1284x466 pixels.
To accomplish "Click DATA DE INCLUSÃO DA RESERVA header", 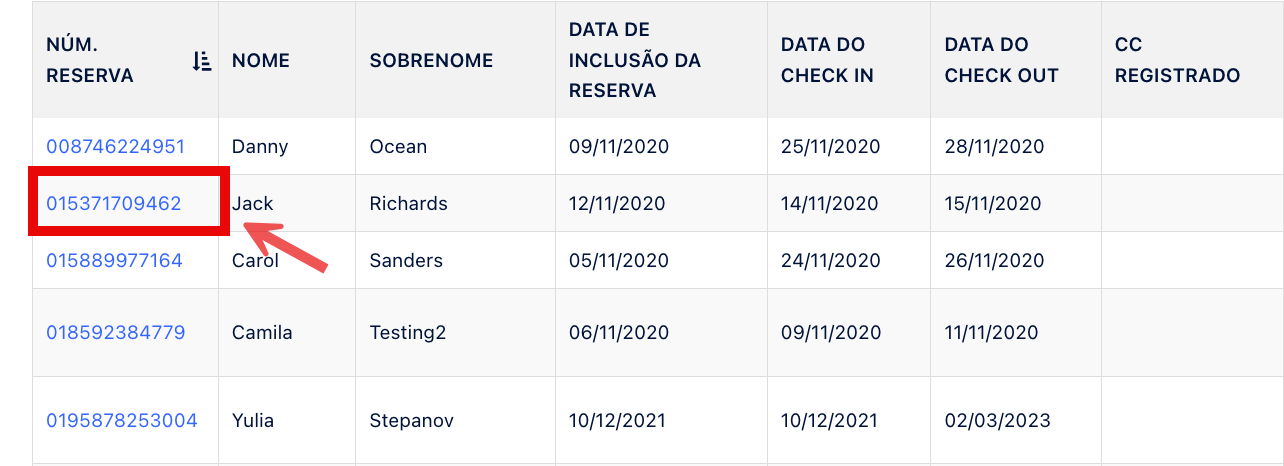I will pyautogui.click(x=634, y=60).
